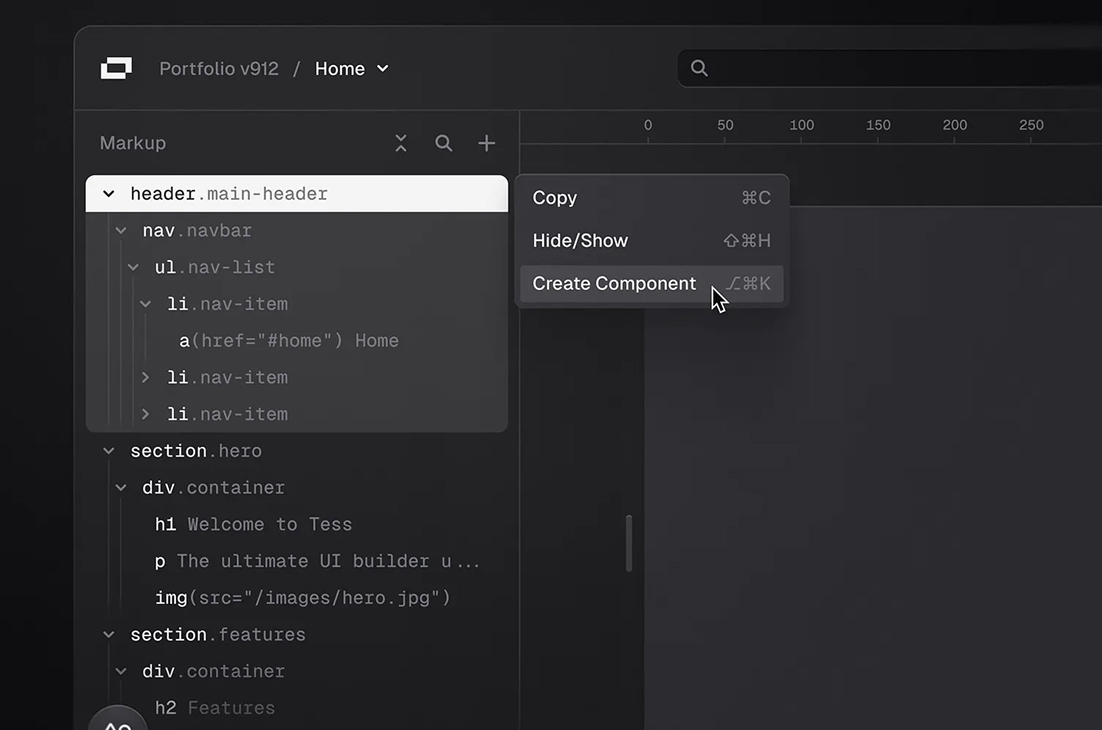Collapse div.container under section.features
The image size is (1102, 730).
click(x=121, y=671)
